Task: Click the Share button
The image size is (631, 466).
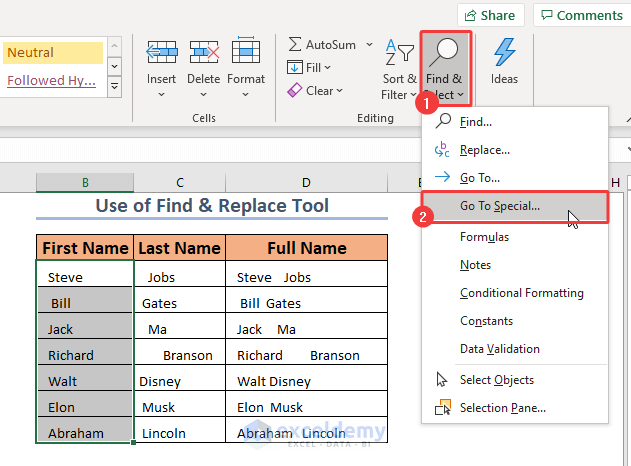Action: click(x=490, y=15)
